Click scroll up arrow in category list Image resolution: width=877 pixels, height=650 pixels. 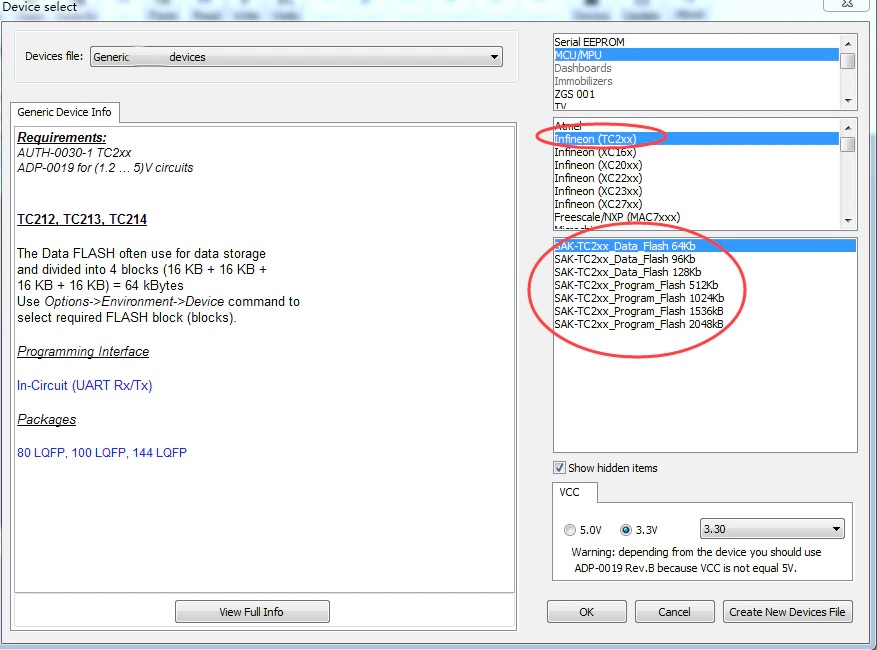[848, 43]
